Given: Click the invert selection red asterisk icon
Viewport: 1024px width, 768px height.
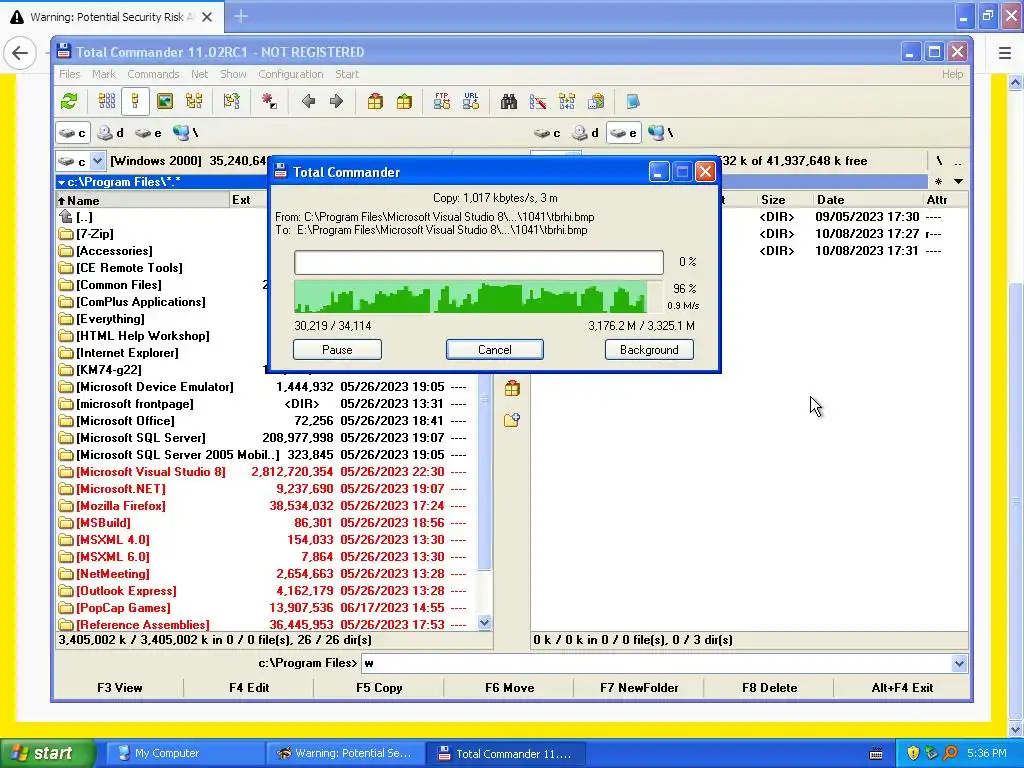Looking at the screenshot, I should (269, 101).
